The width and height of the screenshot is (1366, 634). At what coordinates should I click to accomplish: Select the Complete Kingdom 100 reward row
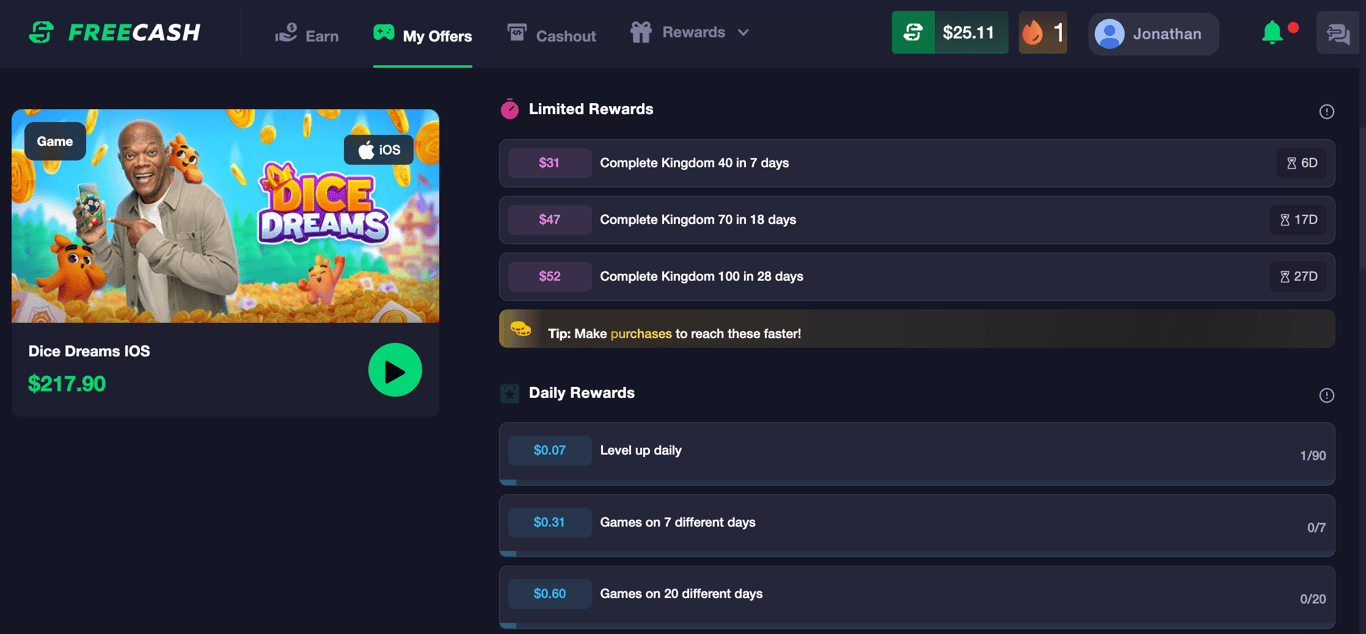(x=917, y=277)
